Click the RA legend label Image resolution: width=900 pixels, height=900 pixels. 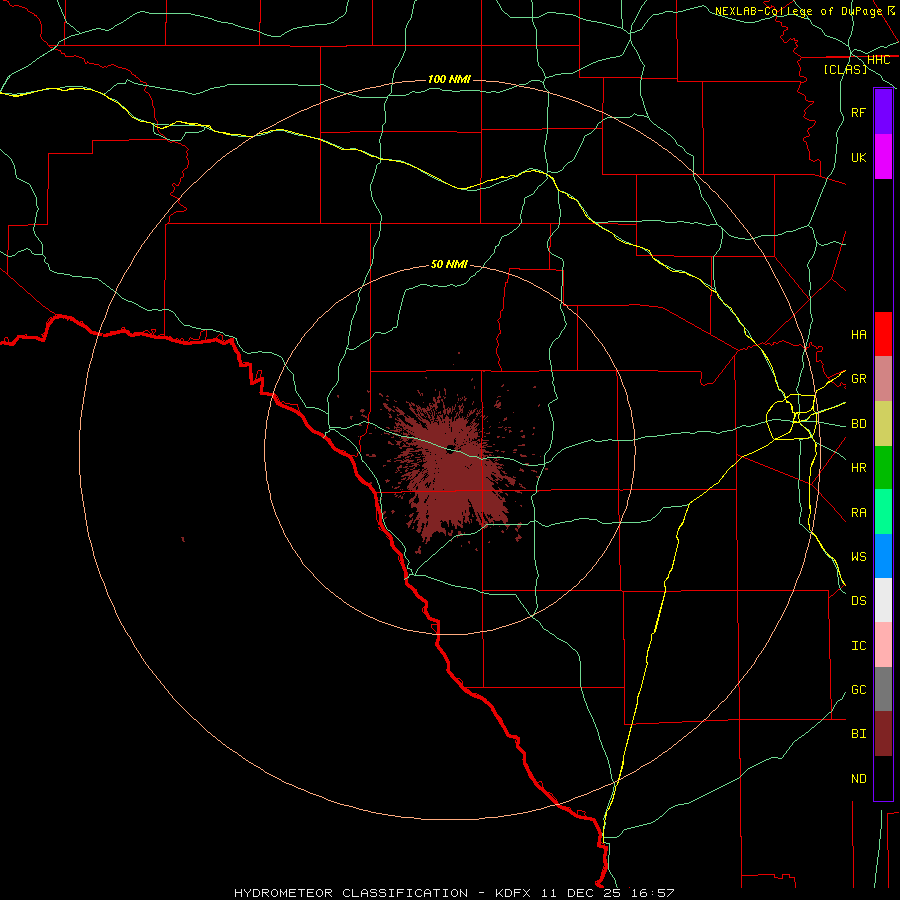click(858, 513)
